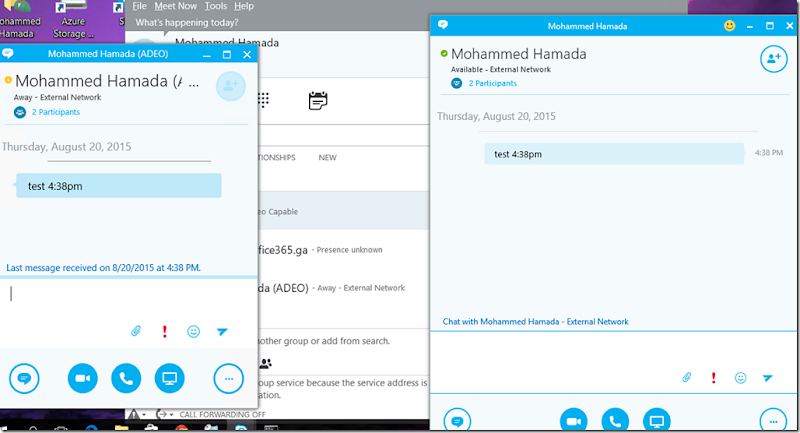This screenshot has height=433, width=800.
Task: Click 'Available - External Network' status in right window
Action: [x=501, y=69]
